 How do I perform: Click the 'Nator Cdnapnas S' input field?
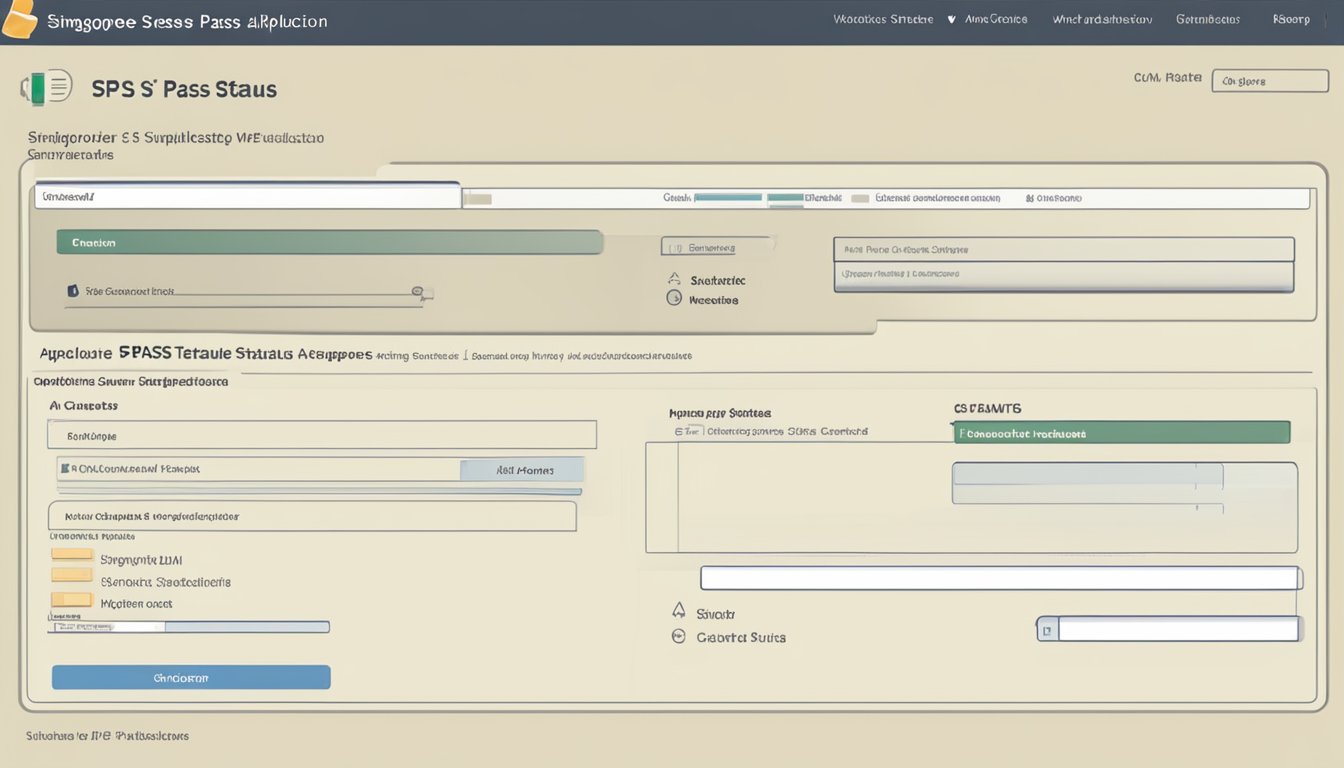pyautogui.click(x=312, y=516)
